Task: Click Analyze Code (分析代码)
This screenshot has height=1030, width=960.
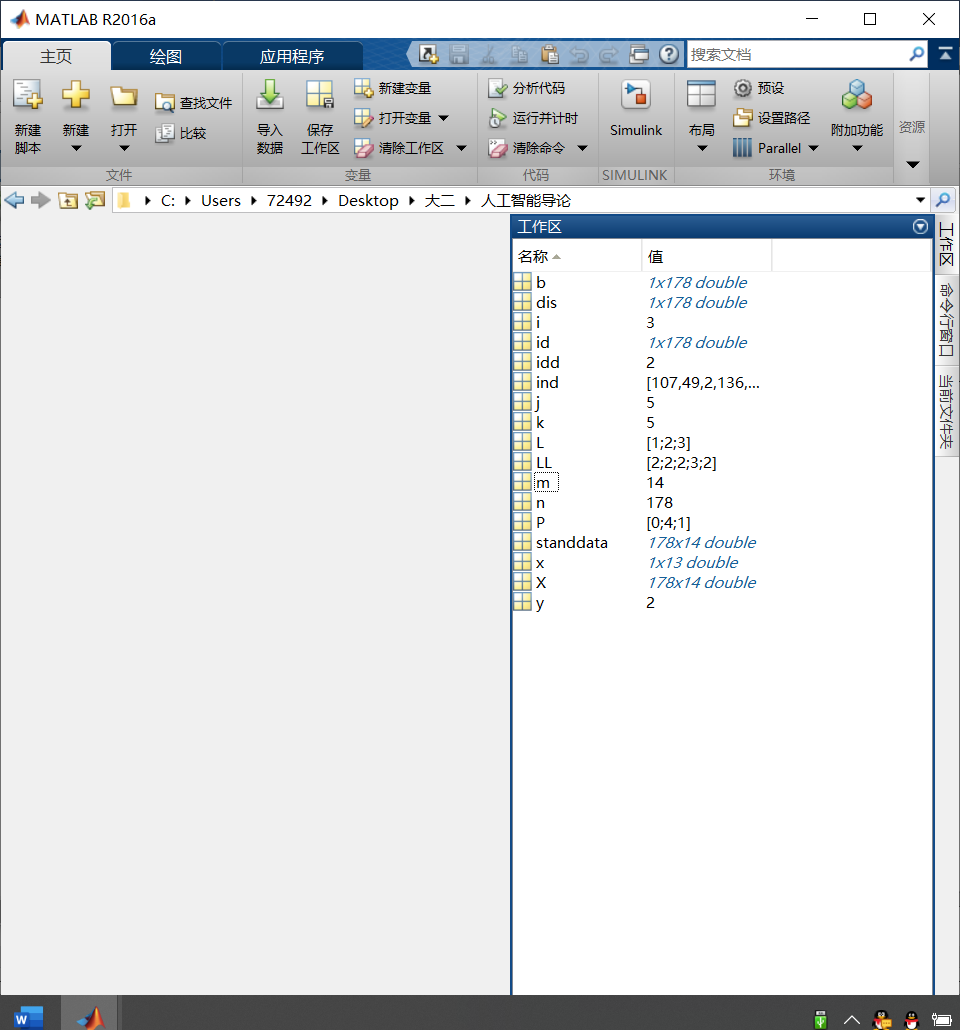Action: (526, 88)
